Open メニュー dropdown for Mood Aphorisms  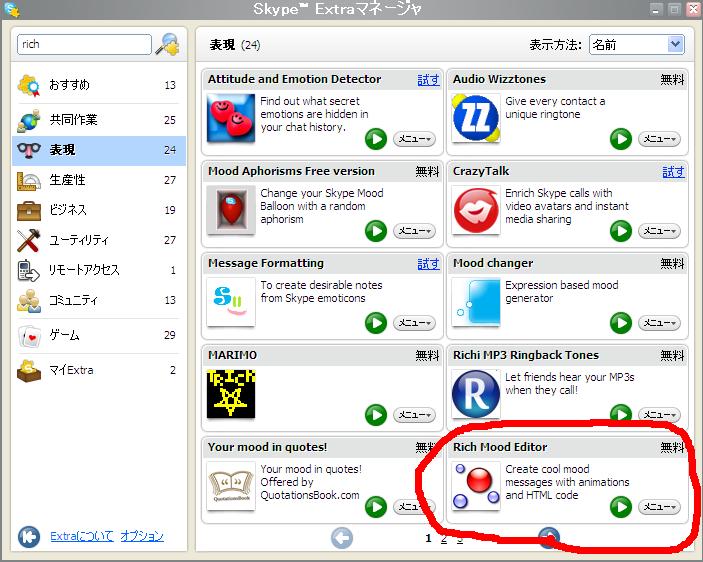(414, 231)
